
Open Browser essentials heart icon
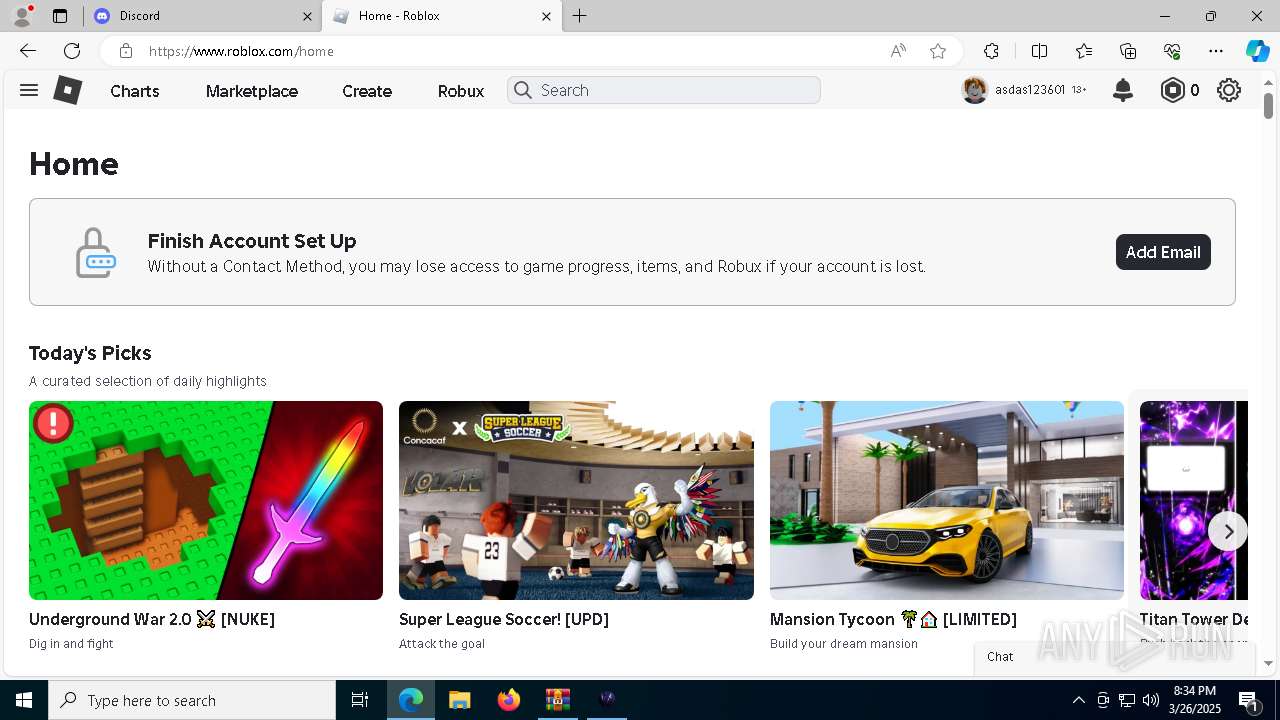[1172, 51]
